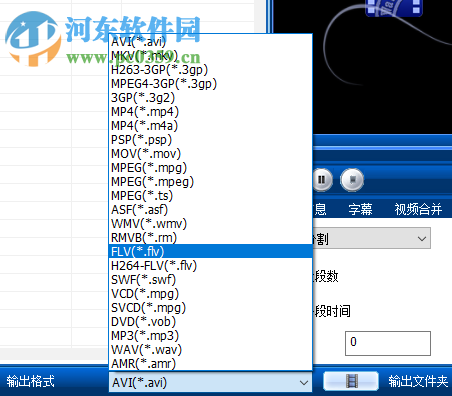Select MOV(*.mov) format
The width and height of the screenshot is (452, 396).
[x=210, y=154]
